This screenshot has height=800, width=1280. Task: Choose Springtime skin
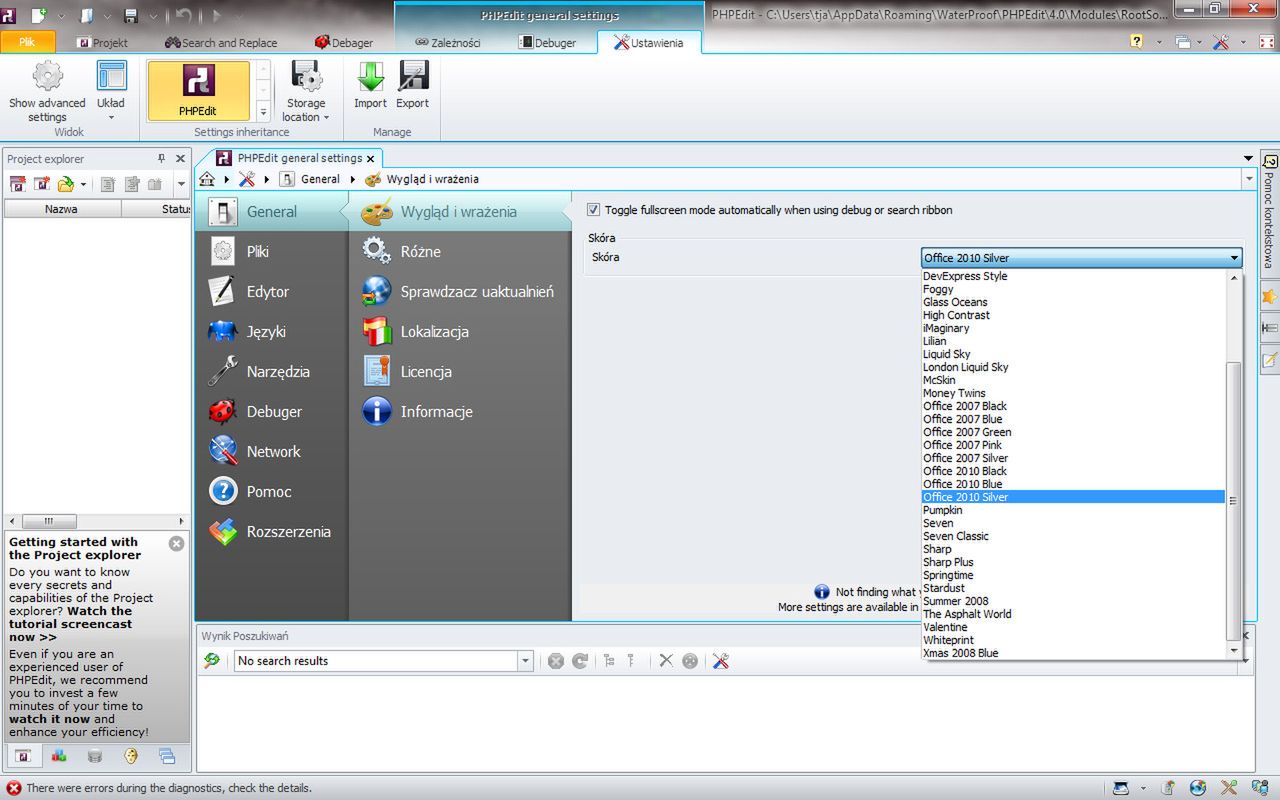[x=1073, y=575]
